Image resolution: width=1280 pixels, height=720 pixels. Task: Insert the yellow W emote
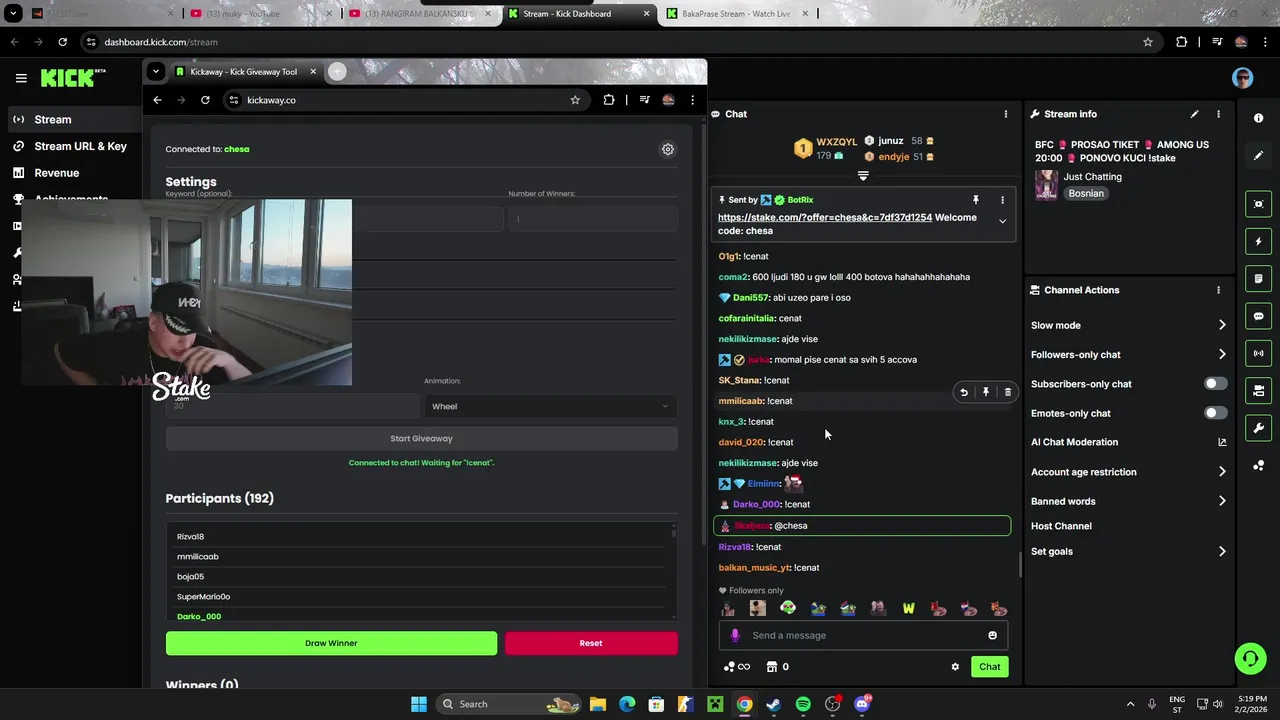pyautogui.click(x=908, y=608)
